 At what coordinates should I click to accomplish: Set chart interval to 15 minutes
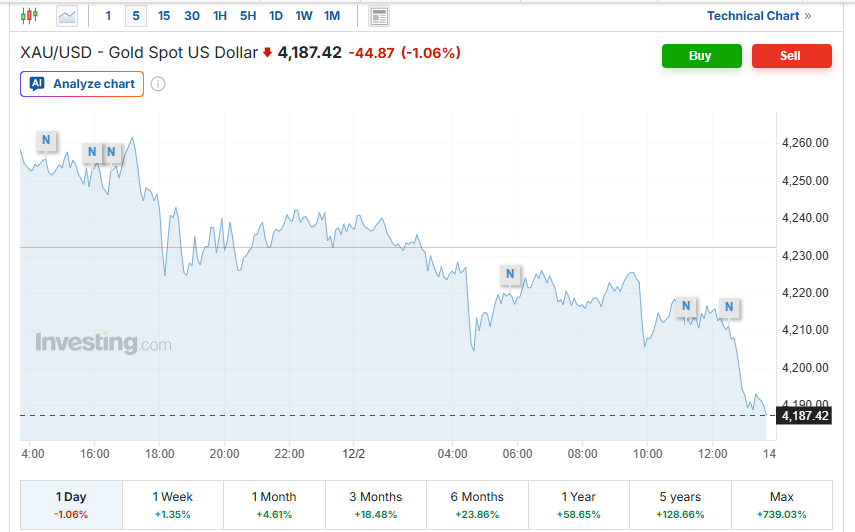[x=164, y=16]
